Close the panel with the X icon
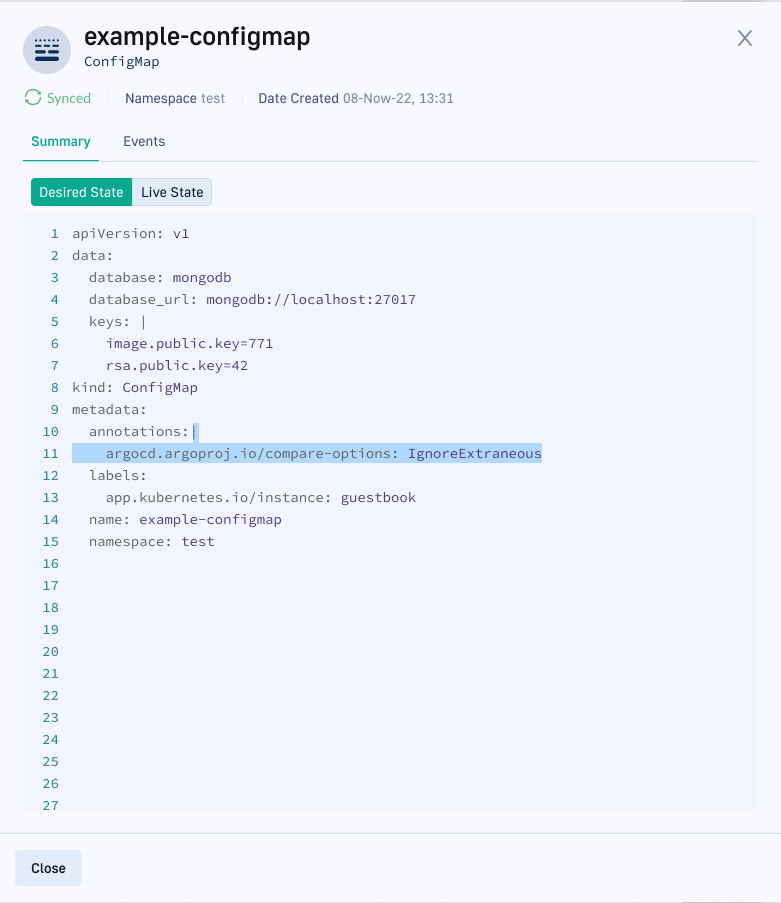Viewport: 781px width, 903px height. pyautogui.click(x=744, y=38)
